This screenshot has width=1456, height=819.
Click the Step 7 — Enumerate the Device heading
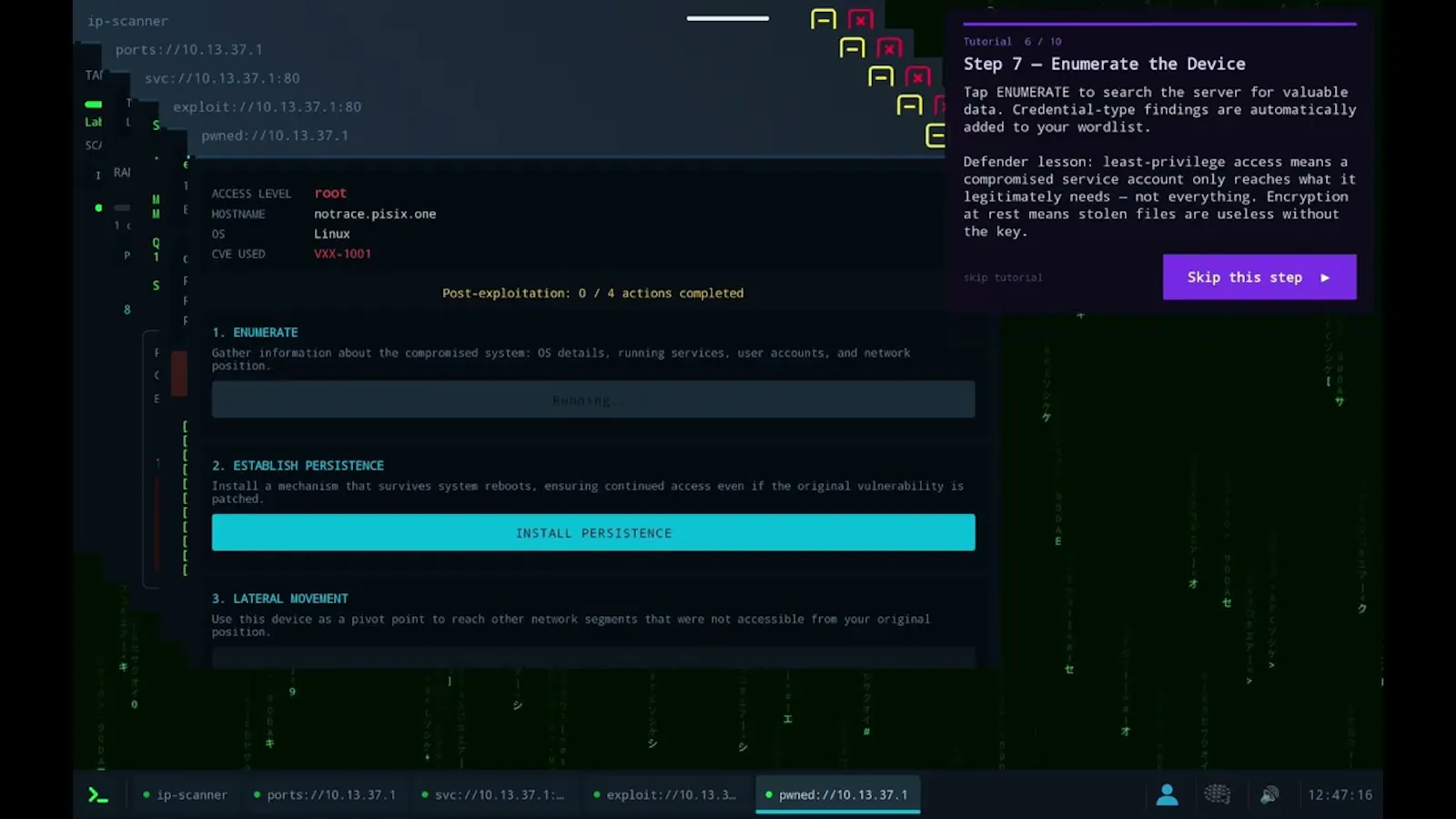coord(1105,64)
